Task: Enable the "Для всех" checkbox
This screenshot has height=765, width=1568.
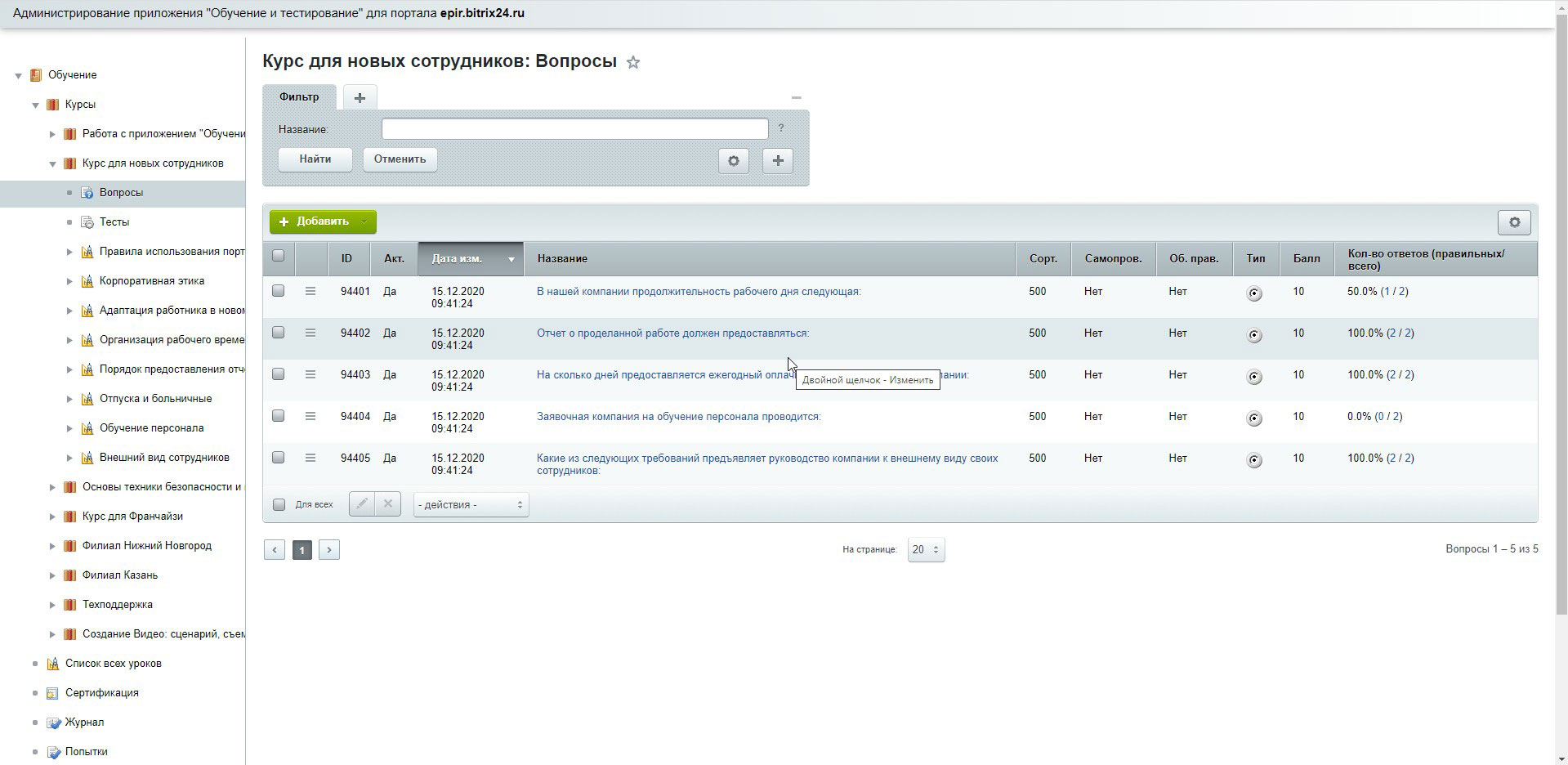Action: click(x=279, y=504)
